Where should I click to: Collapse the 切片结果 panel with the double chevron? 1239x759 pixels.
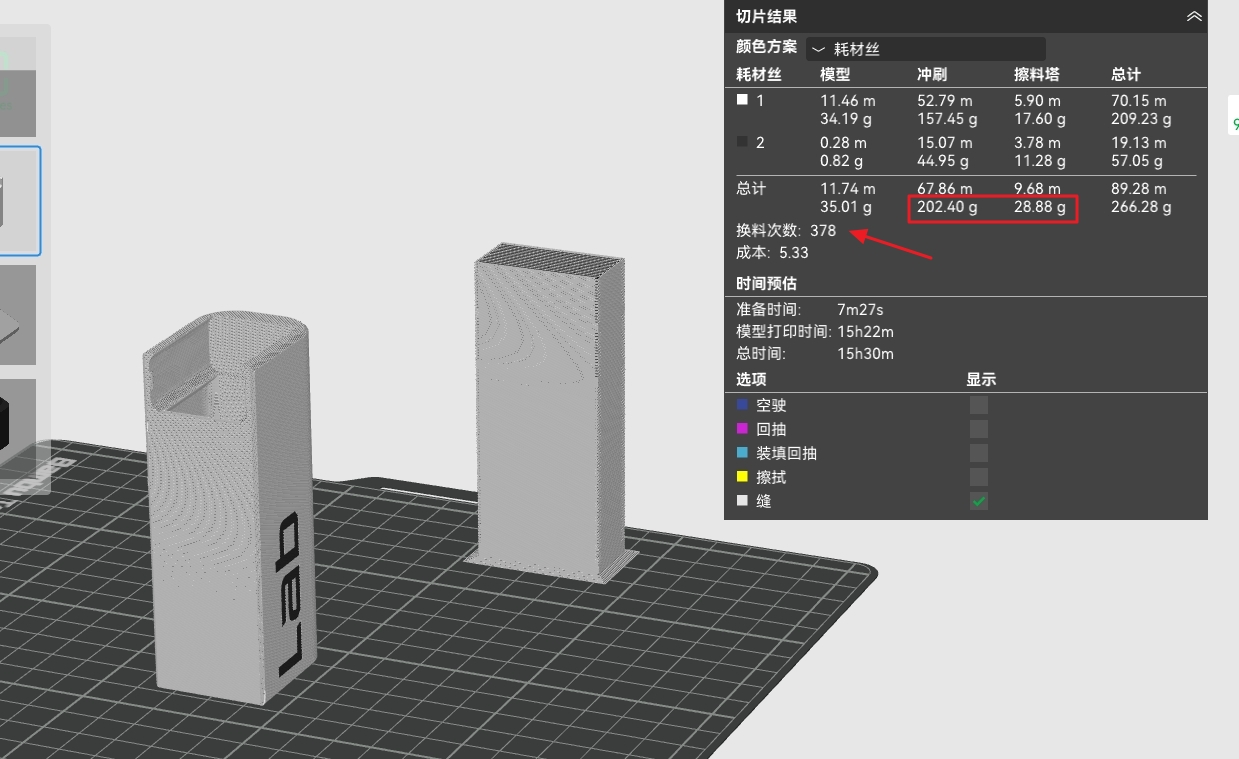[1194, 16]
